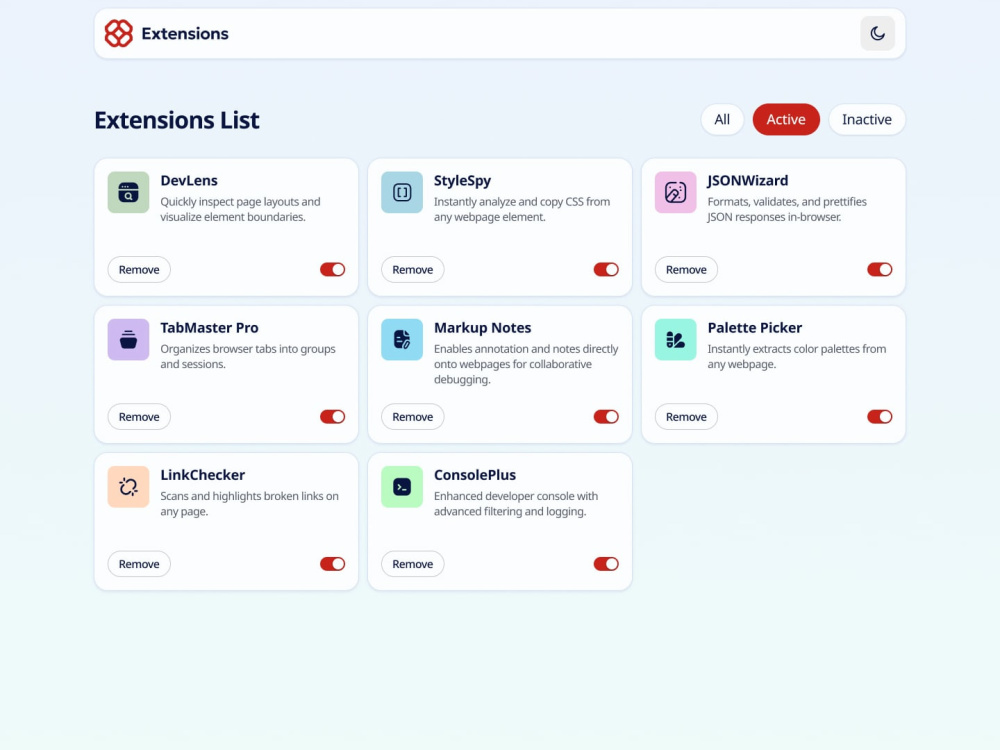Screen dimensions: 1000x750
Task: Remove the LinkChecker extension
Action: click(139, 564)
